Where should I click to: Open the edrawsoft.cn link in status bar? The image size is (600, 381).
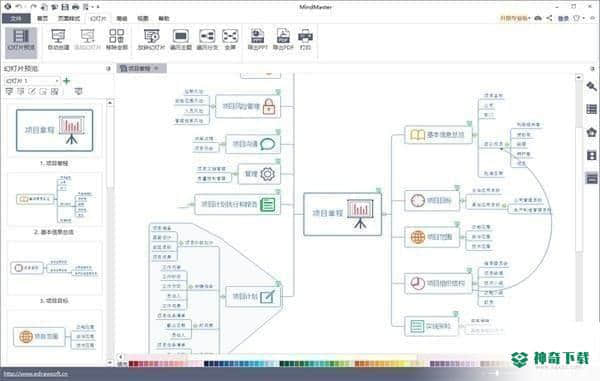click(x=36, y=374)
